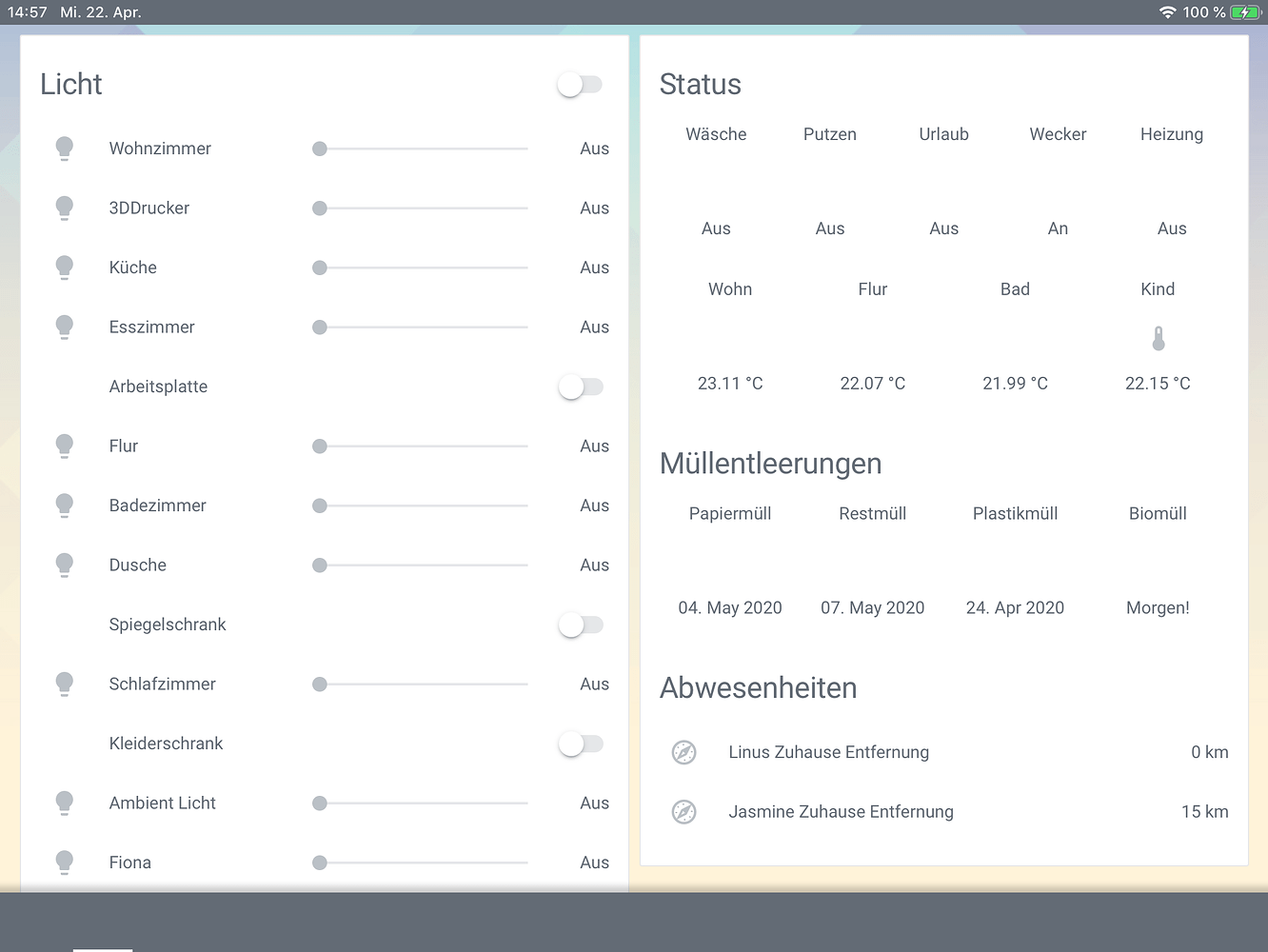Select the Badezimmer bulb icon
The image size is (1268, 952).
tap(65, 506)
